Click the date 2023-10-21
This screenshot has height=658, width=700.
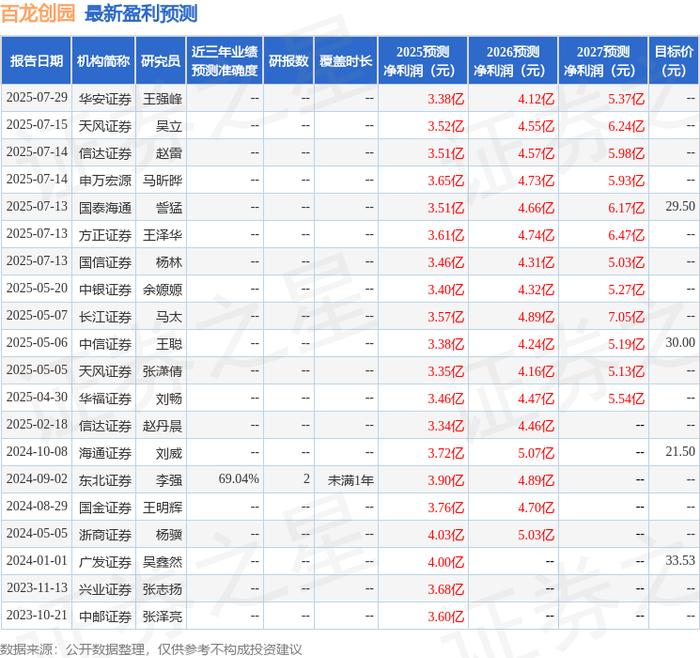(x=37, y=615)
